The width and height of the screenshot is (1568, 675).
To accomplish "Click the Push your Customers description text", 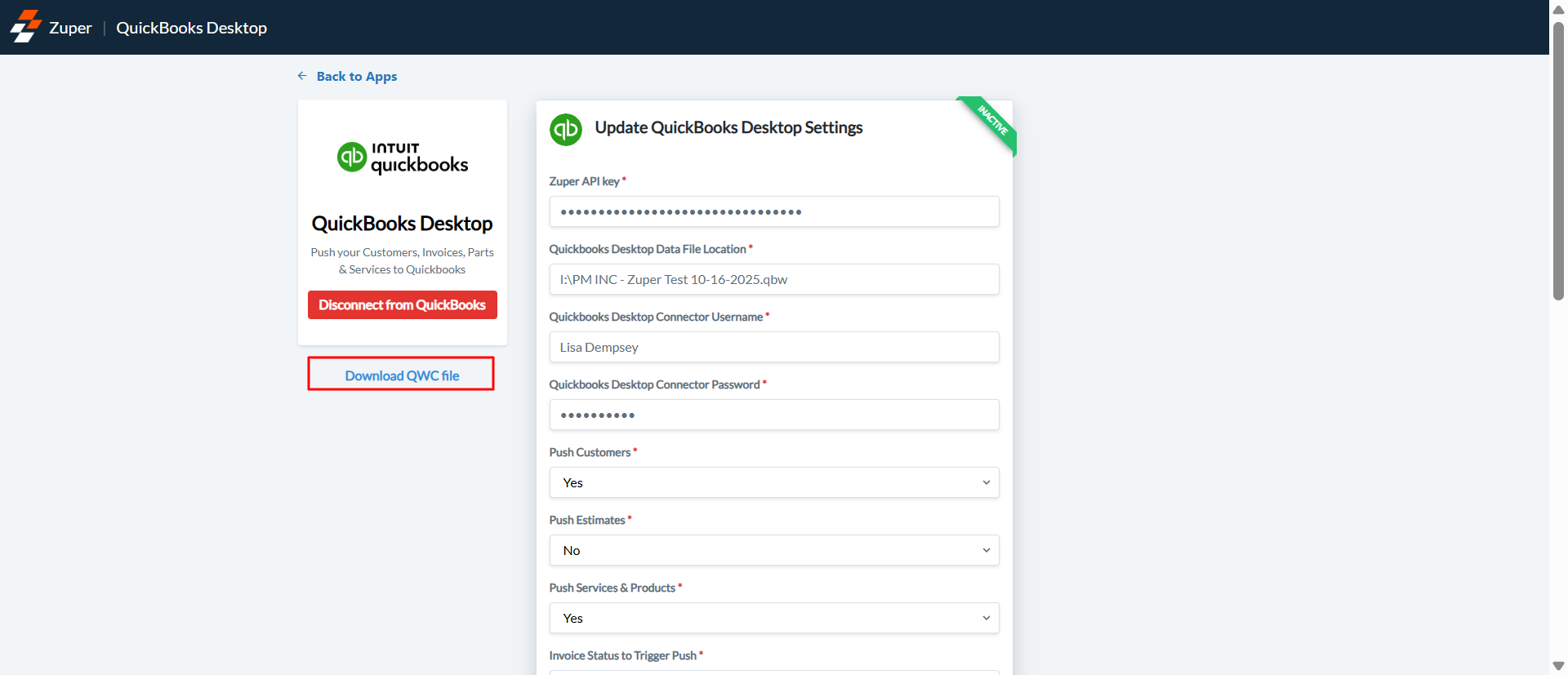I will [x=403, y=261].
